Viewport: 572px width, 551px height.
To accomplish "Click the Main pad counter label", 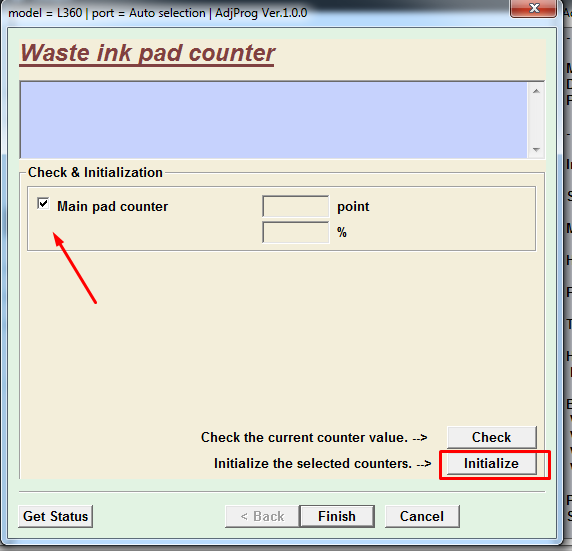I will 112,207.
